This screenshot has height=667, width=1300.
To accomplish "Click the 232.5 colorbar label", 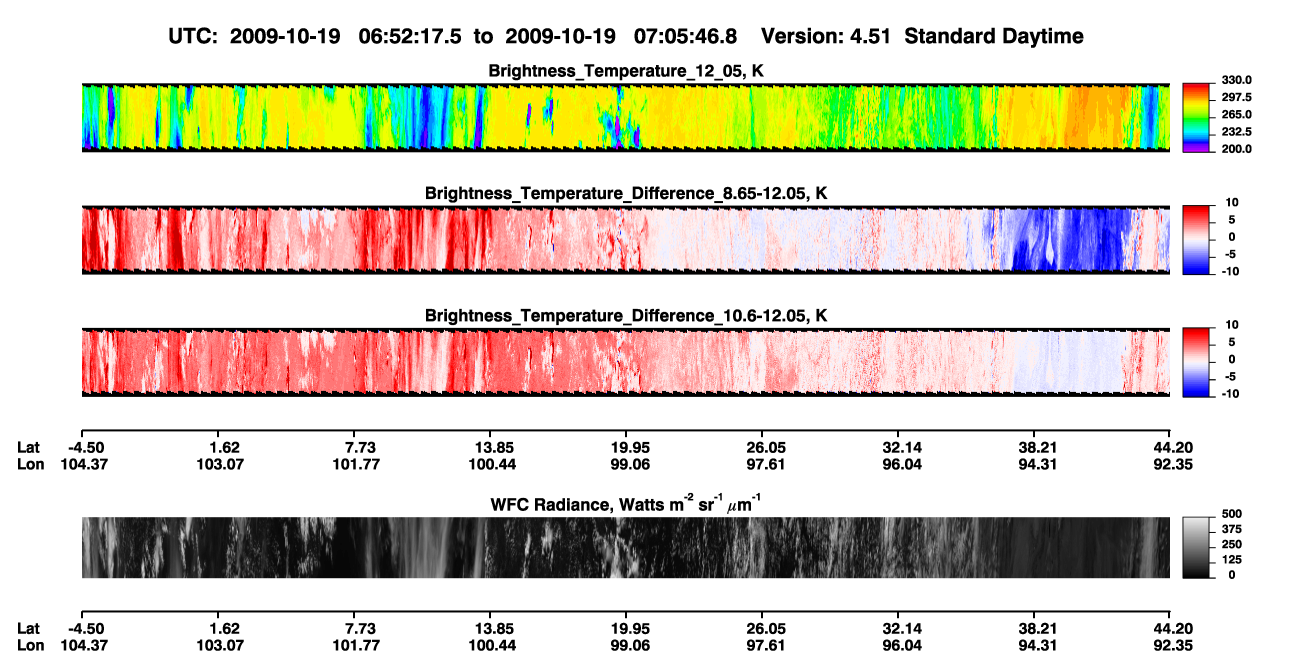I will (x=1237, y=131).
